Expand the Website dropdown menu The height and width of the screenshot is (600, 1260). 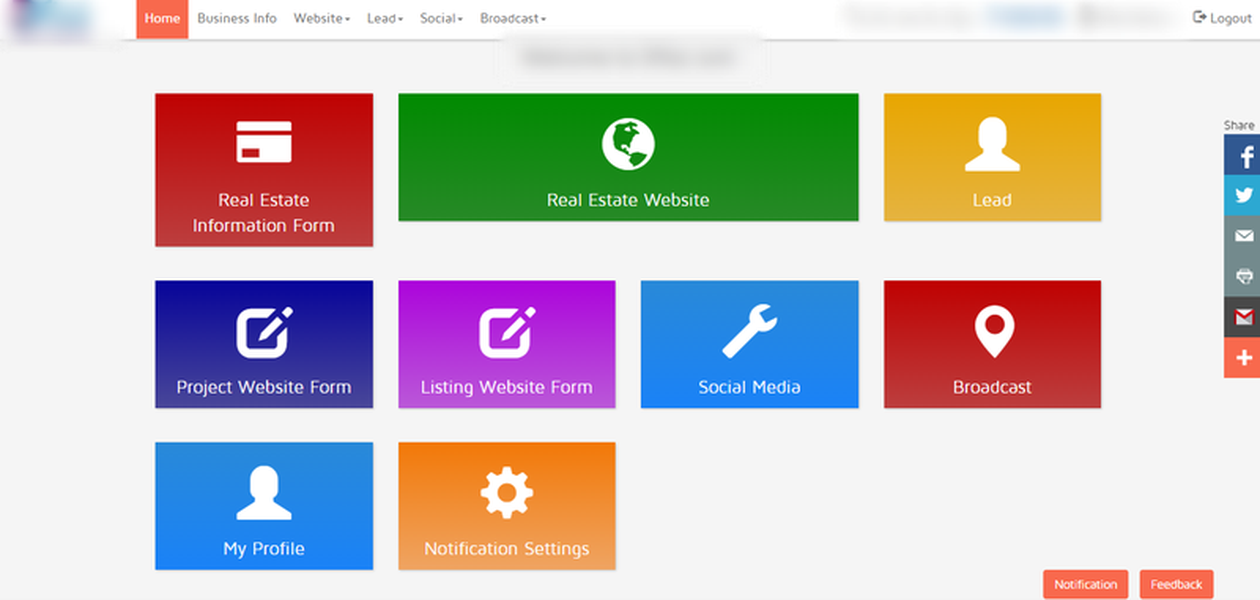322,19
